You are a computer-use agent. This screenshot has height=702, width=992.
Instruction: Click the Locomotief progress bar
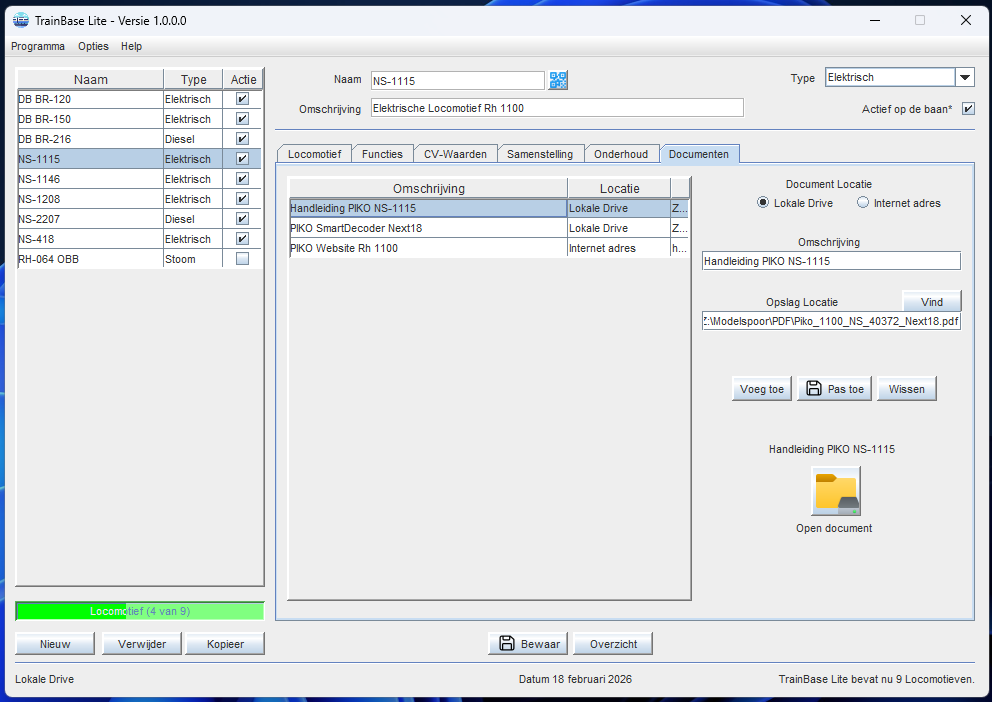(140, 611)
